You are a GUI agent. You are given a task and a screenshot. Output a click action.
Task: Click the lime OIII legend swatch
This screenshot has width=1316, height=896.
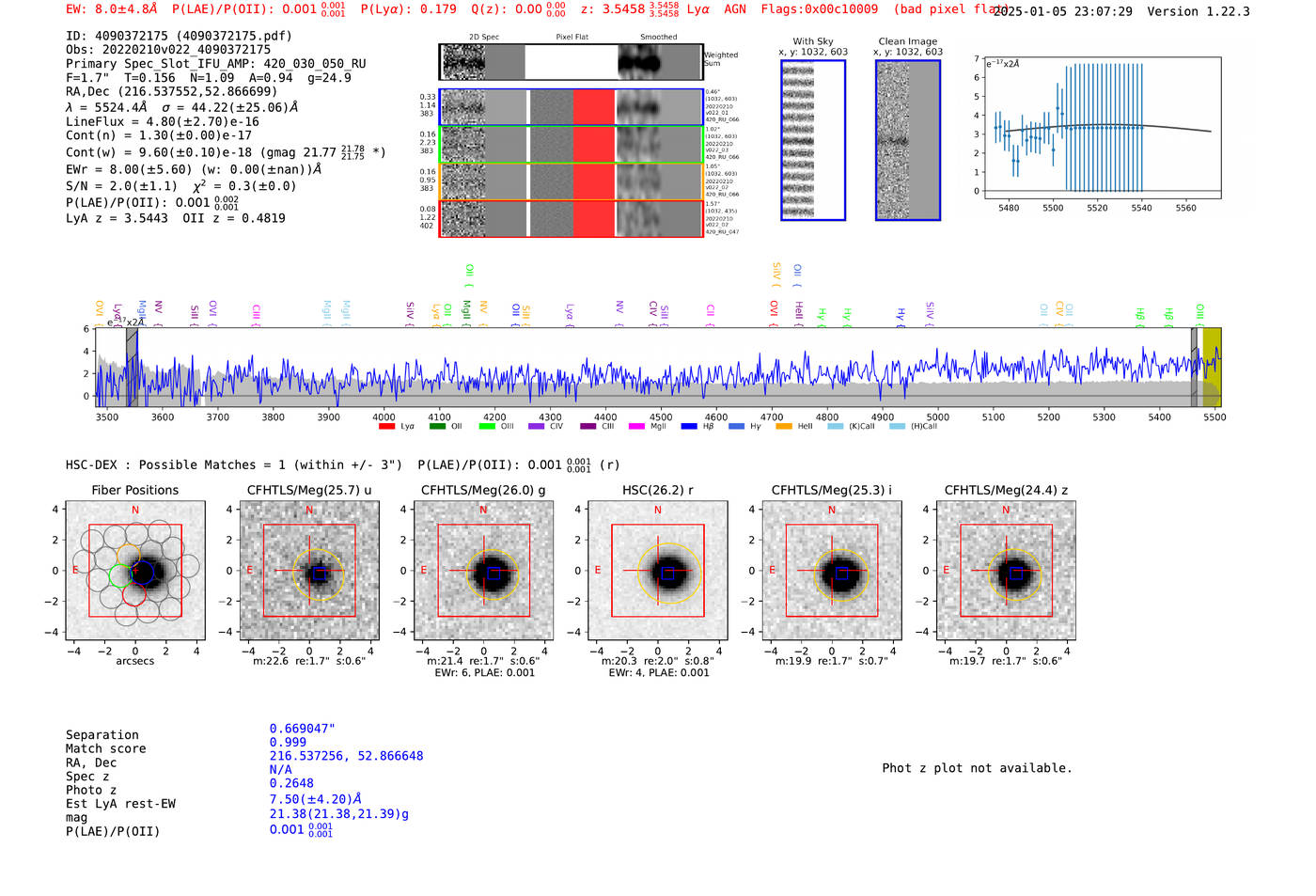coord(487,427)
